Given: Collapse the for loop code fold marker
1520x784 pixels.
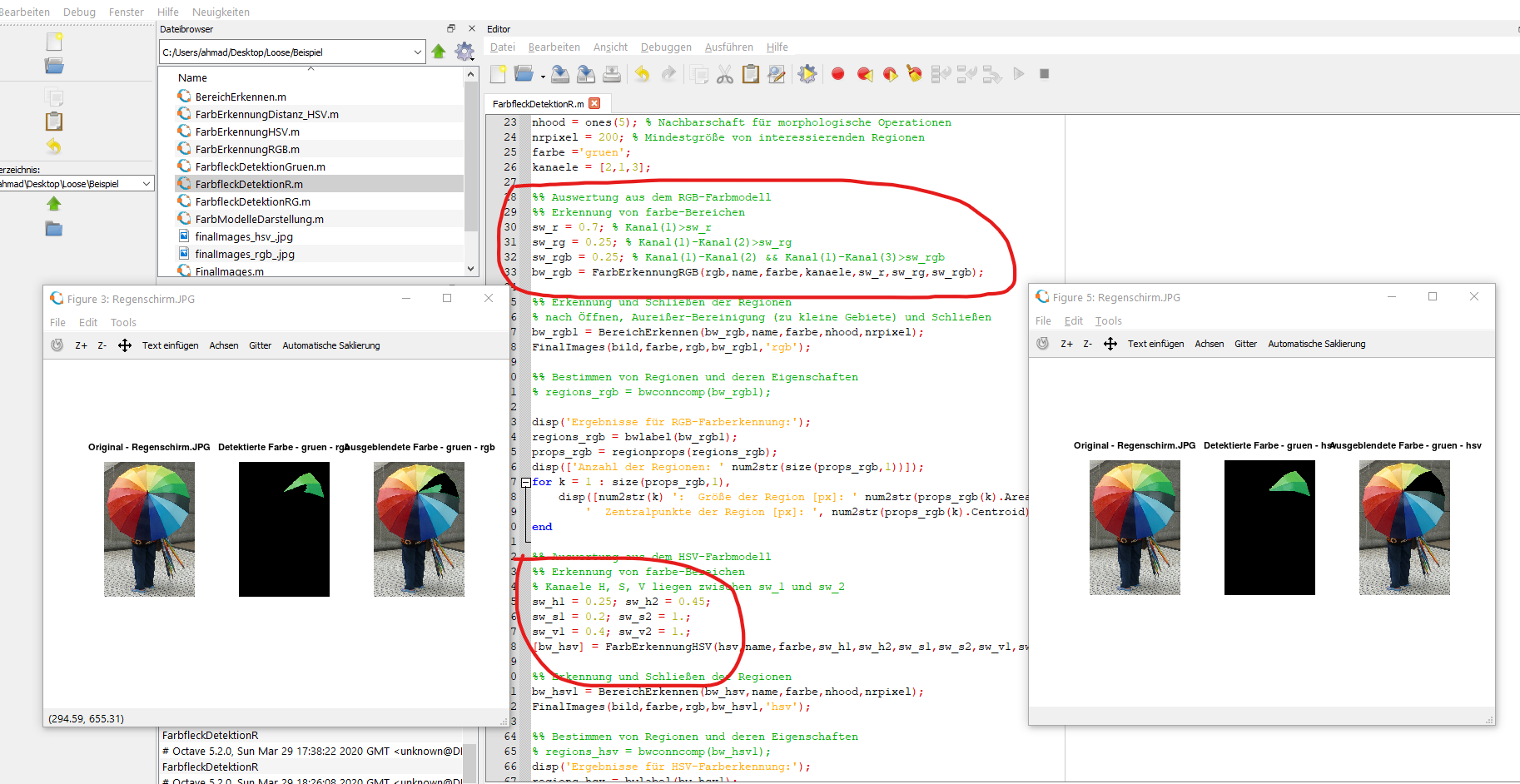Looking at the screenshot, I should coord(525,482).
